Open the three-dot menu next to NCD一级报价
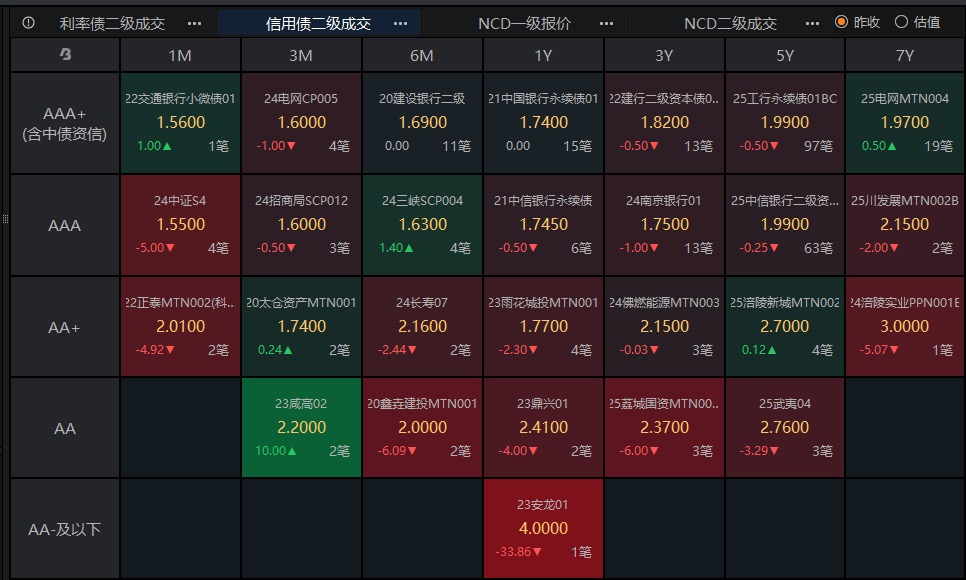Screen dimensions: 966x580 (606, 23)
